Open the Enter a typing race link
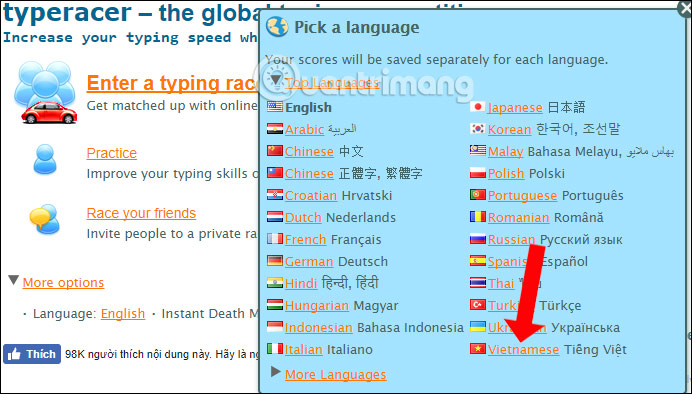The image size is (692, 394). (173, 83)
